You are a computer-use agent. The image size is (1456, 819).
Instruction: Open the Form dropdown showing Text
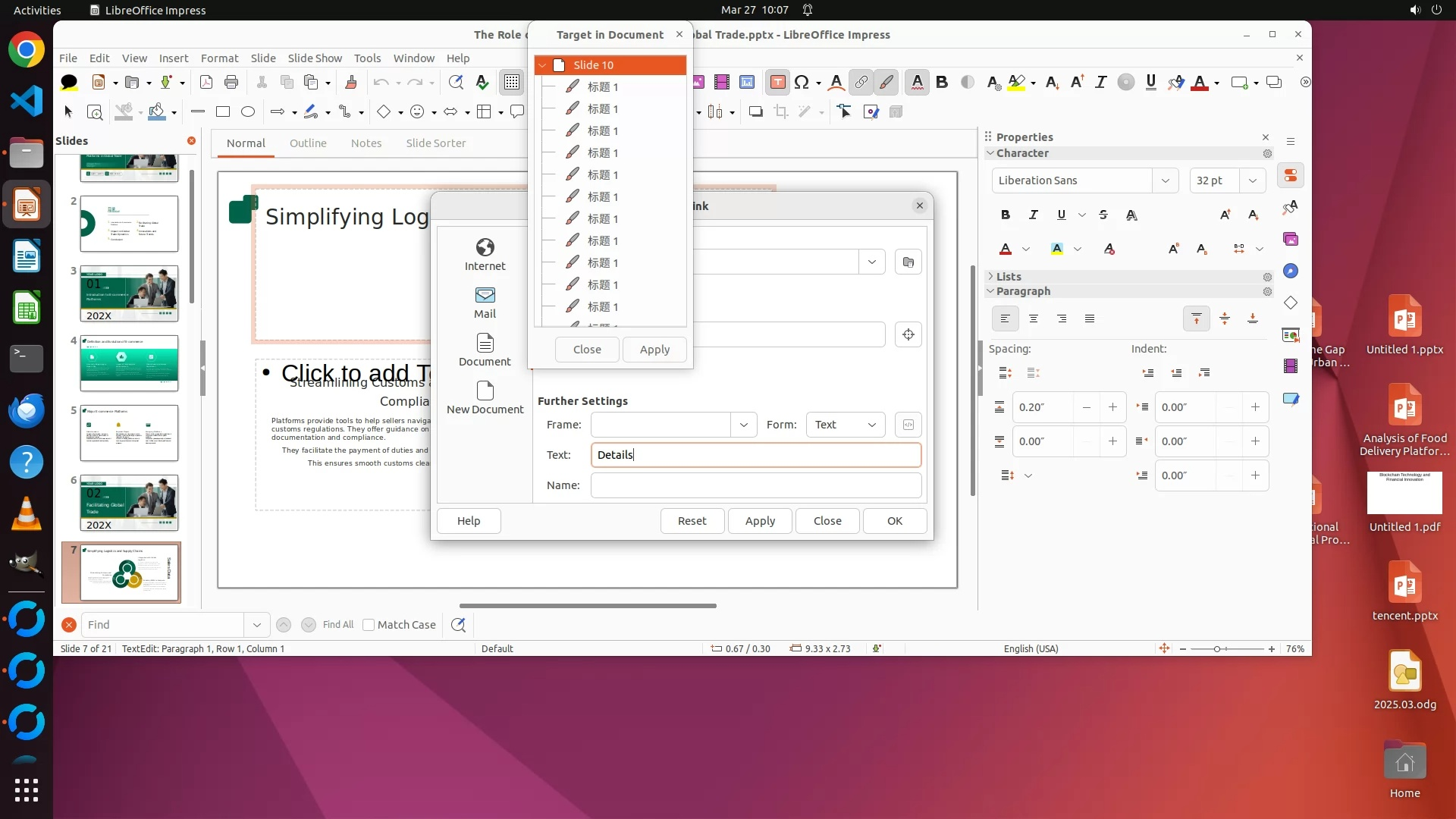[x=845, y=425]
